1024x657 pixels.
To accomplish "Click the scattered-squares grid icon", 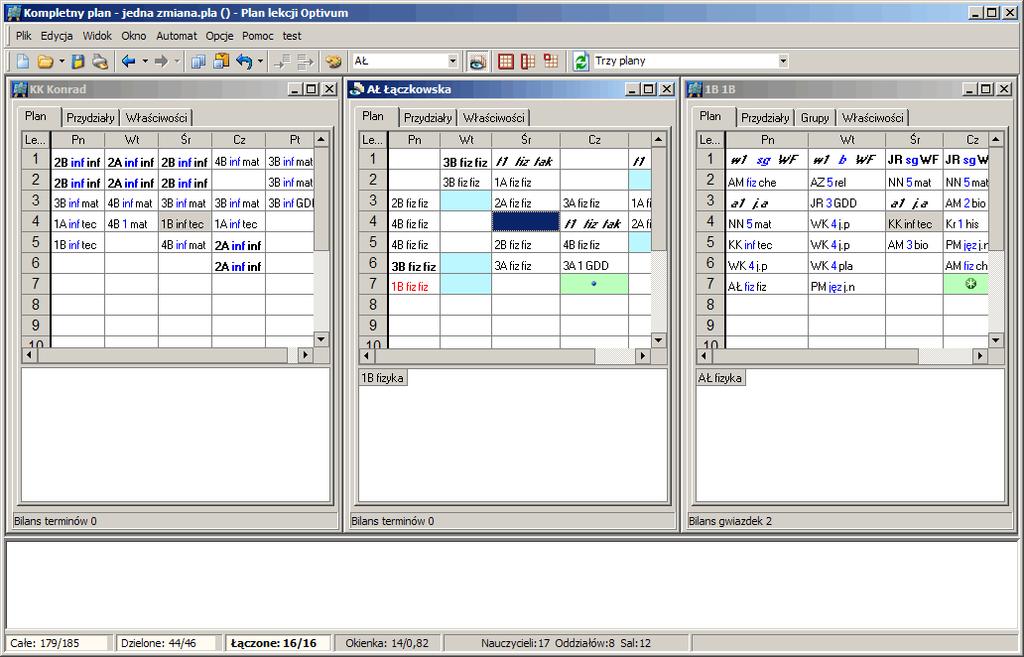I will click(x=551, y=61).
